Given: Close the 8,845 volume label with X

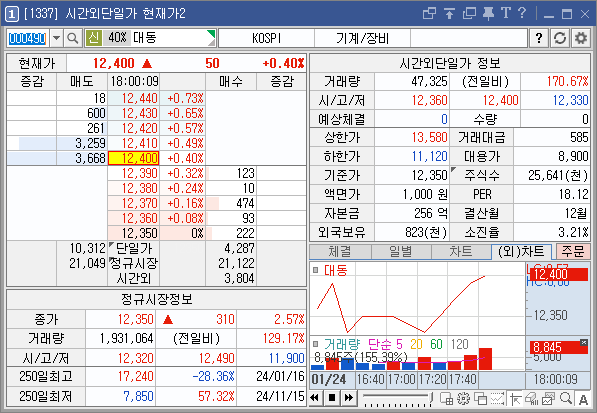Looking at the screenshot, I should tap(584, 343).
